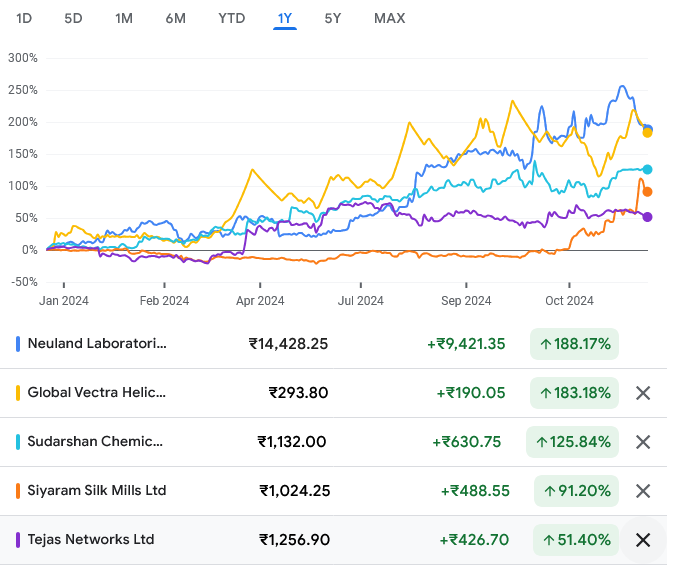Open Global Vectra Helicorp stock name

[x=96, y=393]
